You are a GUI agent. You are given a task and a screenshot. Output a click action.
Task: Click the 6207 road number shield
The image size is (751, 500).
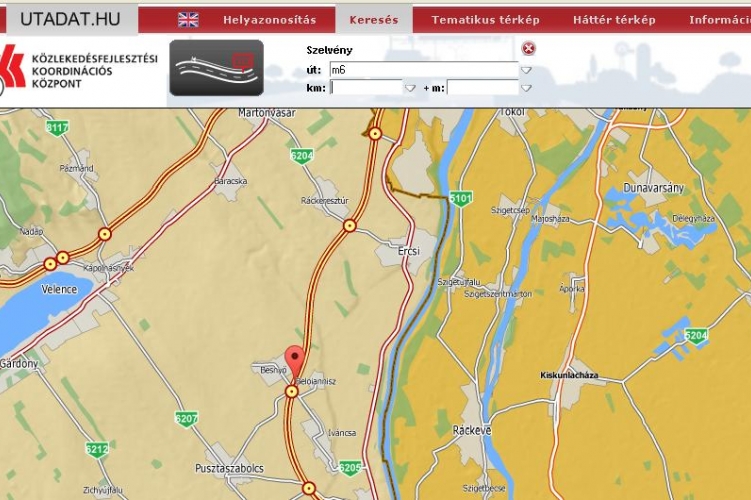pyautogui.click(x=186, y=418)
